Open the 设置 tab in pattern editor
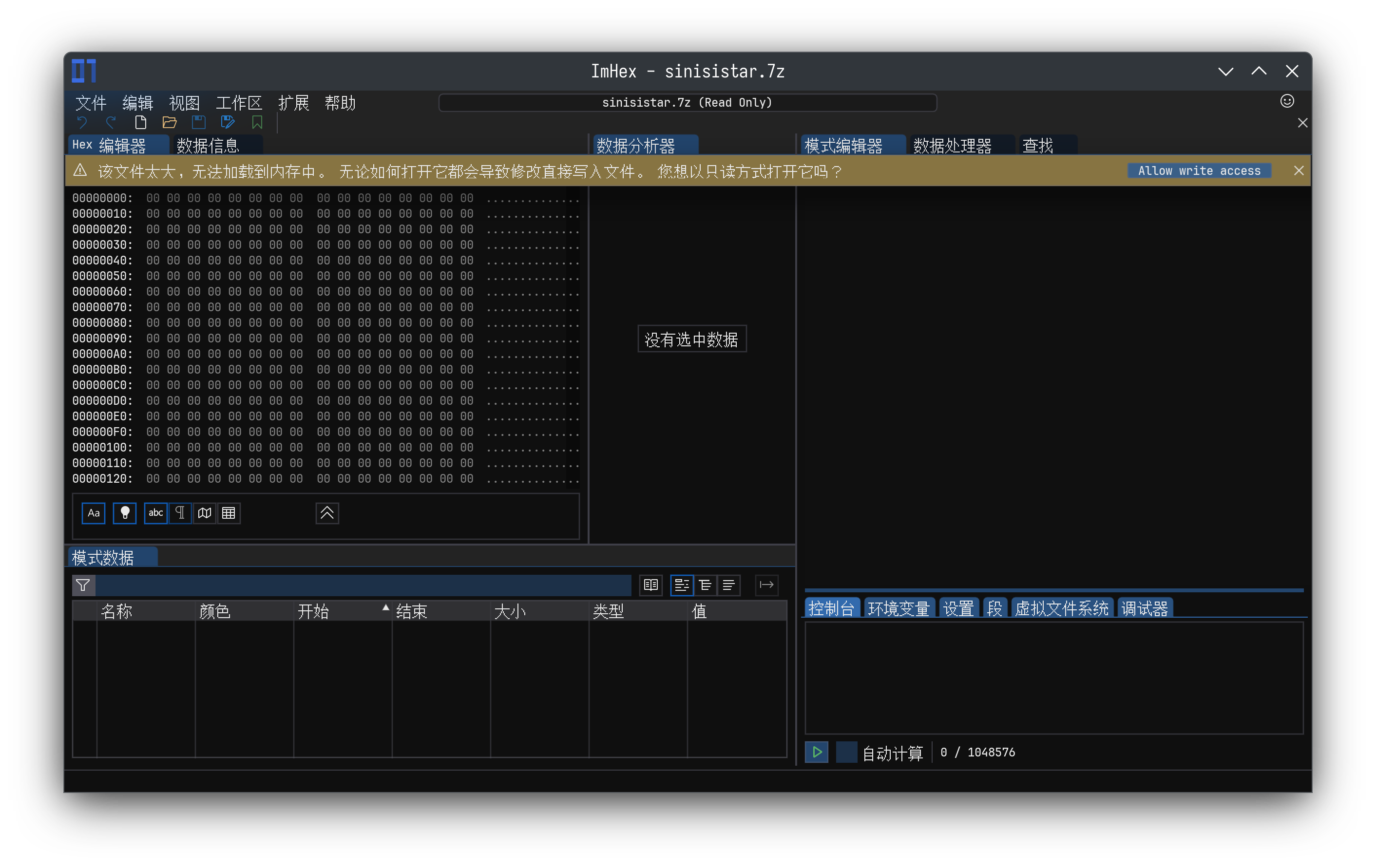This screenshot has height=868, width=1376. tap(959, 608)
